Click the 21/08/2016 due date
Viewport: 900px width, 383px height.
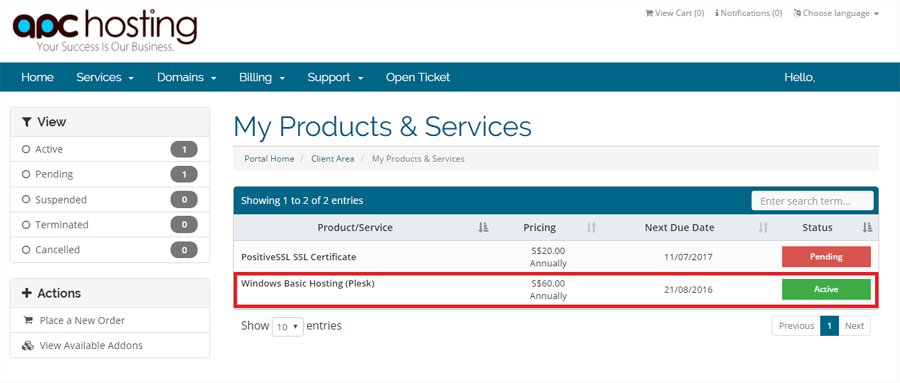coord(688,289)
